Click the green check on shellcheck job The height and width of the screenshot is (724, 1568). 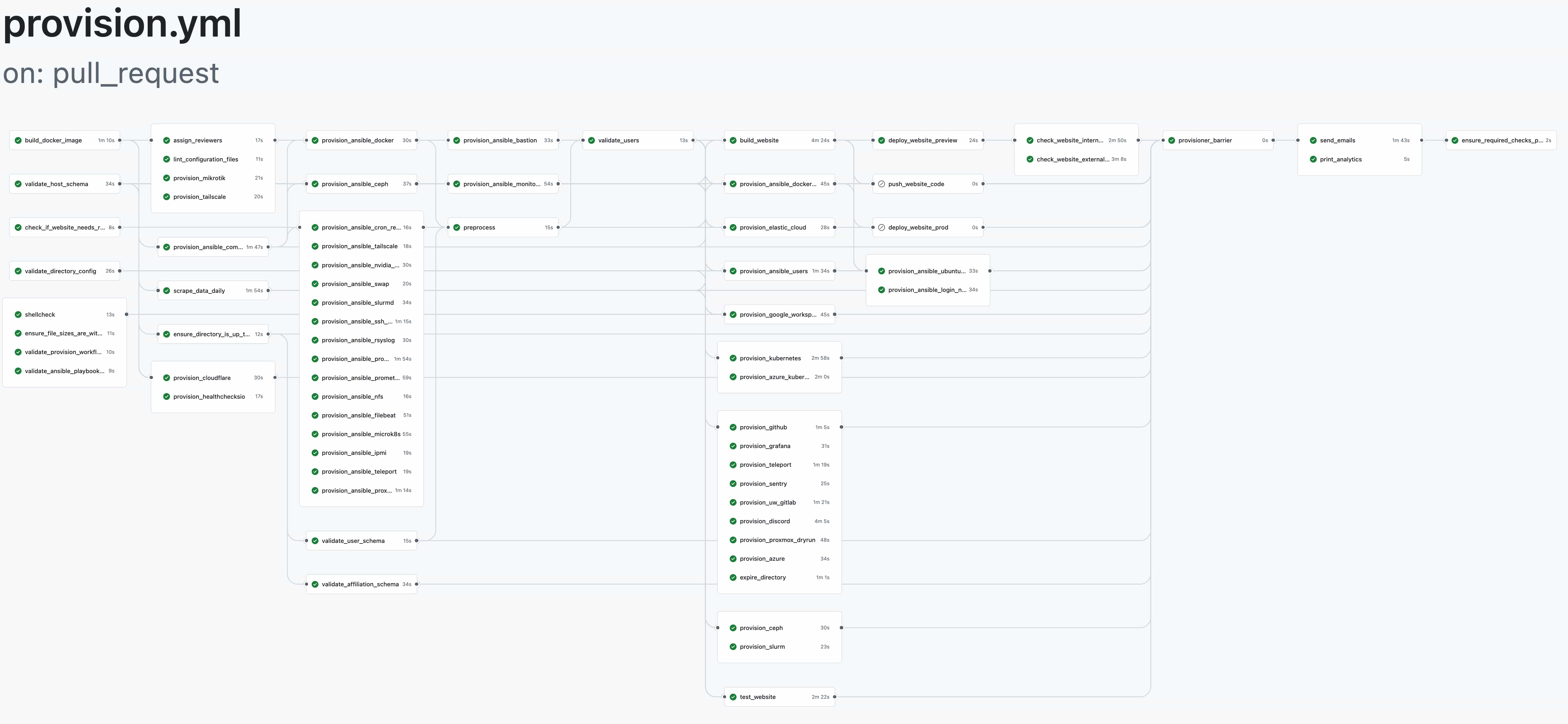18,314
